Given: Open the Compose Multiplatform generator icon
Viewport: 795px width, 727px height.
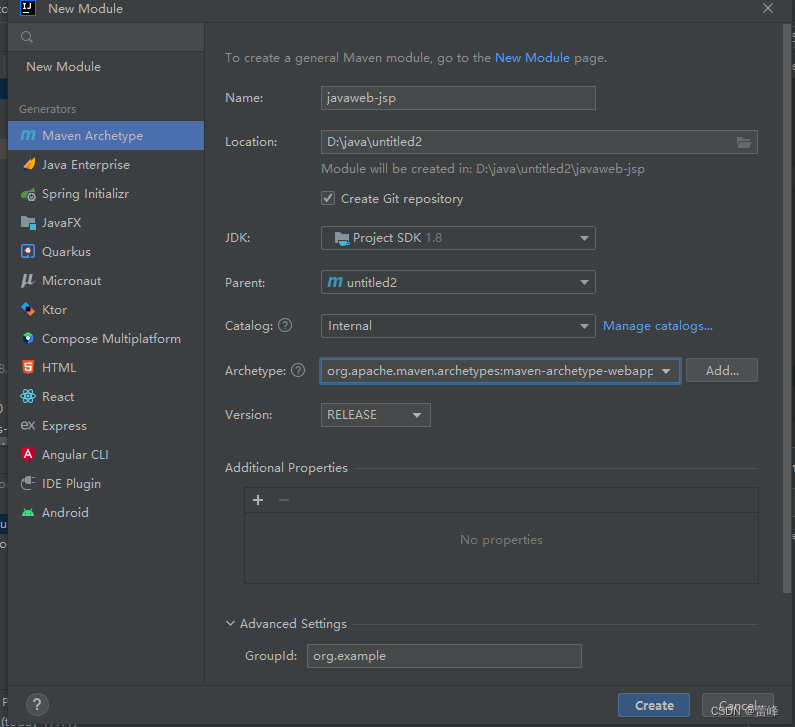Looking at the screenshot, I should 28,338.
